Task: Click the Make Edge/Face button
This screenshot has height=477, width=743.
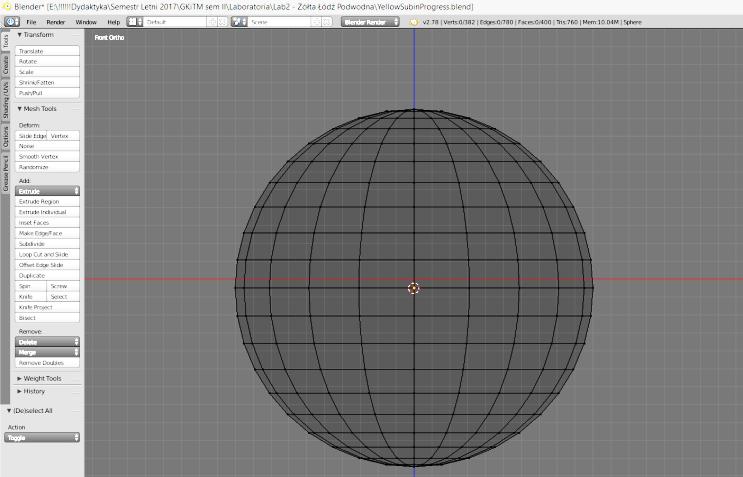Action: point(47,233)
